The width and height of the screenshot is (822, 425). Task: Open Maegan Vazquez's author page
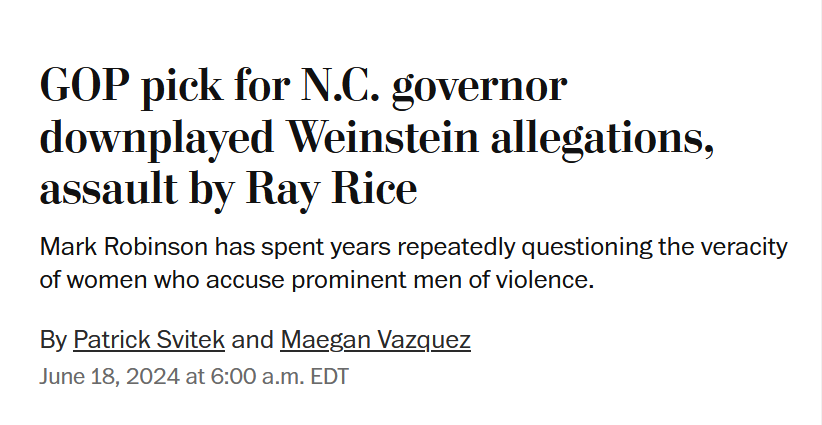(375, 341)
